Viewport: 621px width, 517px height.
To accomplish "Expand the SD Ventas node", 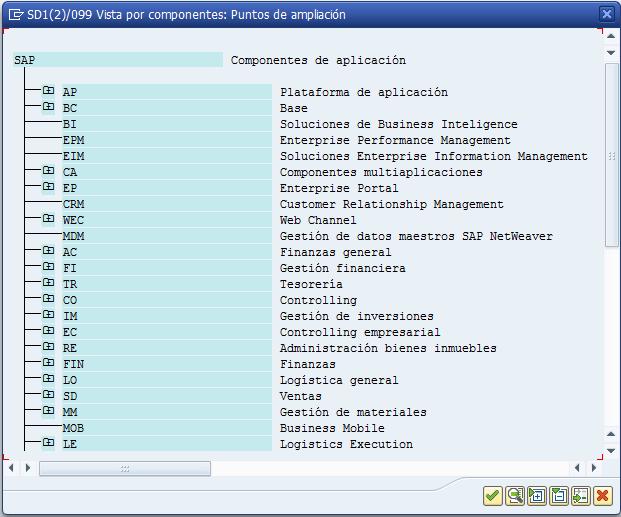I will pos(48,395).
